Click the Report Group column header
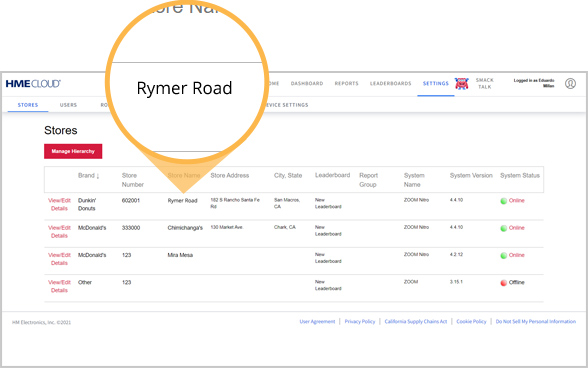The image size is (588, 368). [368, 180]
